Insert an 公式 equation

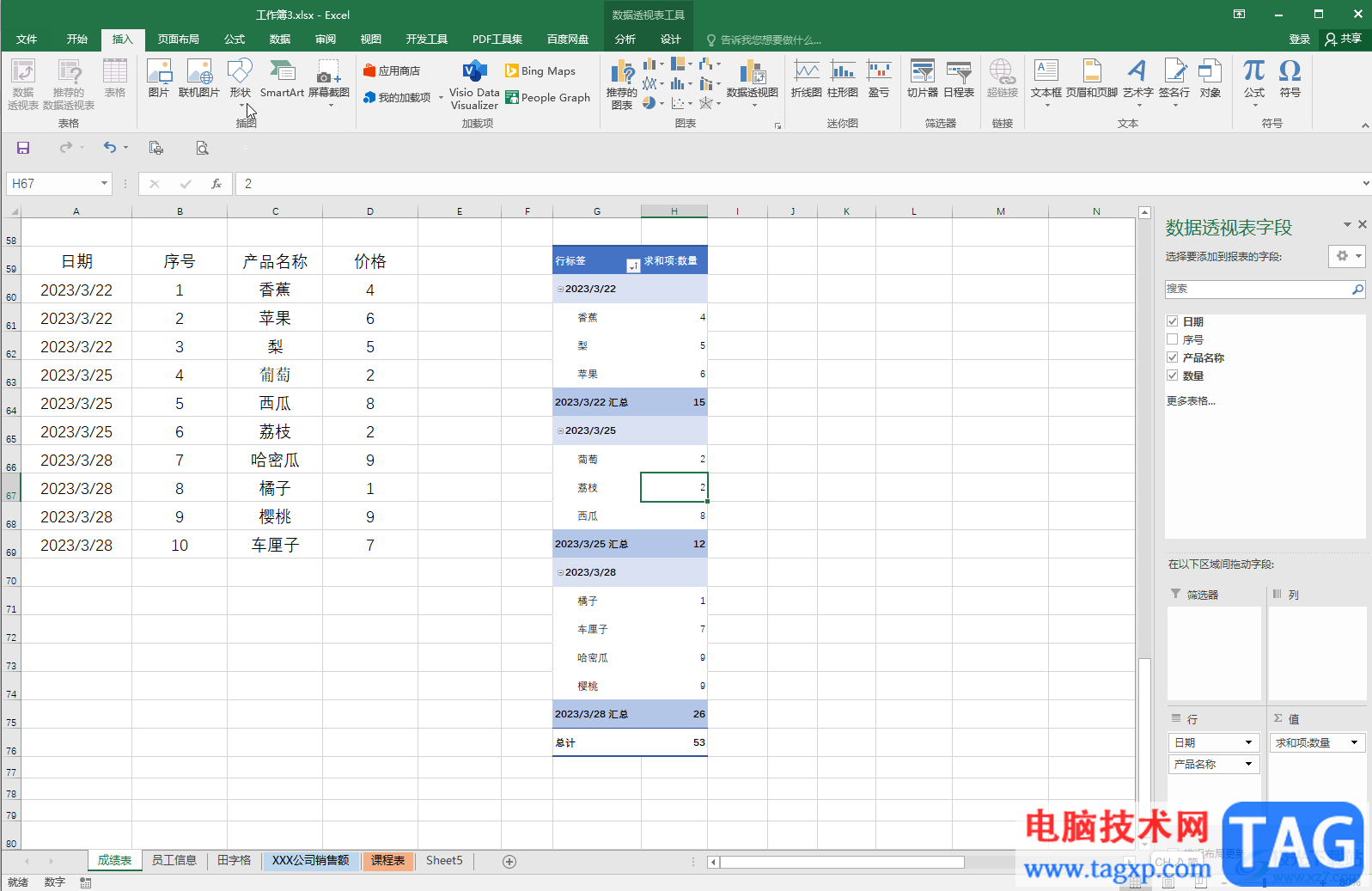(1254, 82)
